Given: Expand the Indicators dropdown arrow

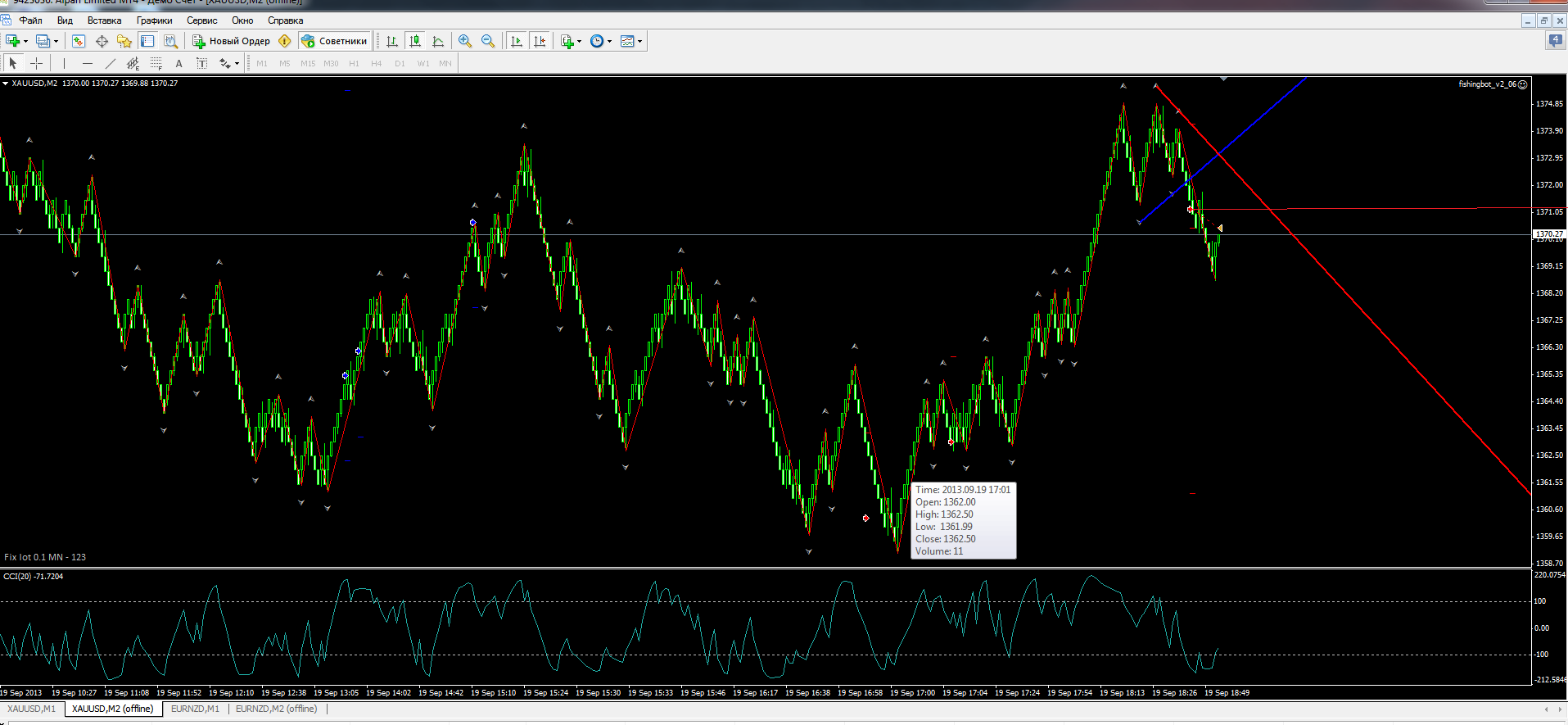Looking at the screenshot, I should (x=580, y=41).
